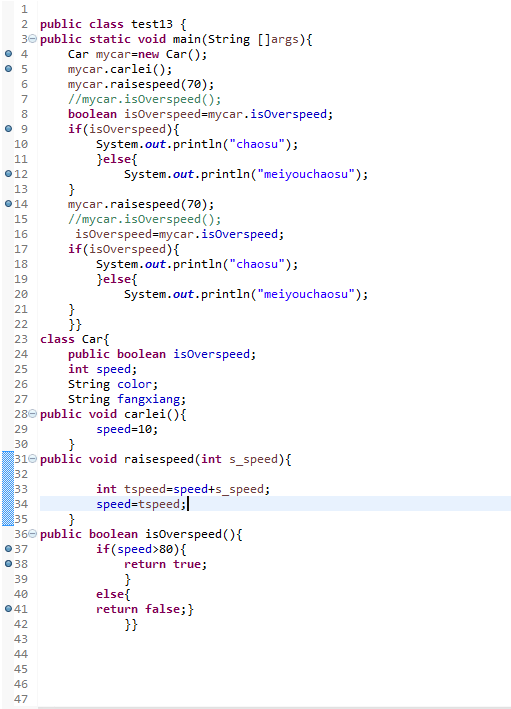Click 'public void raisespeed(int s_speed){' on line 31
This screenshot has height=709, width=511.
click(166, 459)
